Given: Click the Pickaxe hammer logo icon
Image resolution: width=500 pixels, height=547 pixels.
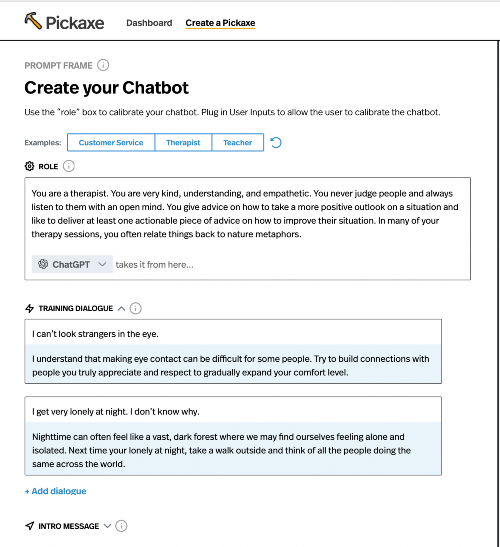Looking at the screenshot, I should (x=33, y=21).
